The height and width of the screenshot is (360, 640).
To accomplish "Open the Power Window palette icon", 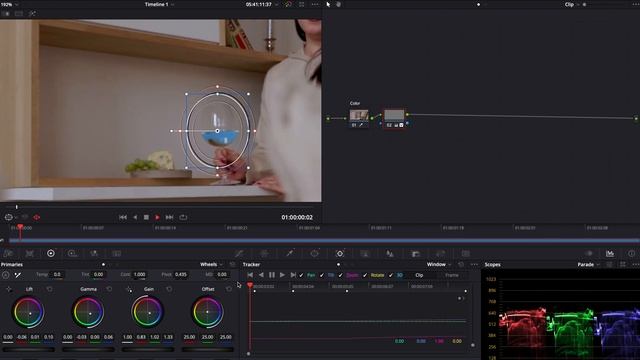I will (314, 253).
